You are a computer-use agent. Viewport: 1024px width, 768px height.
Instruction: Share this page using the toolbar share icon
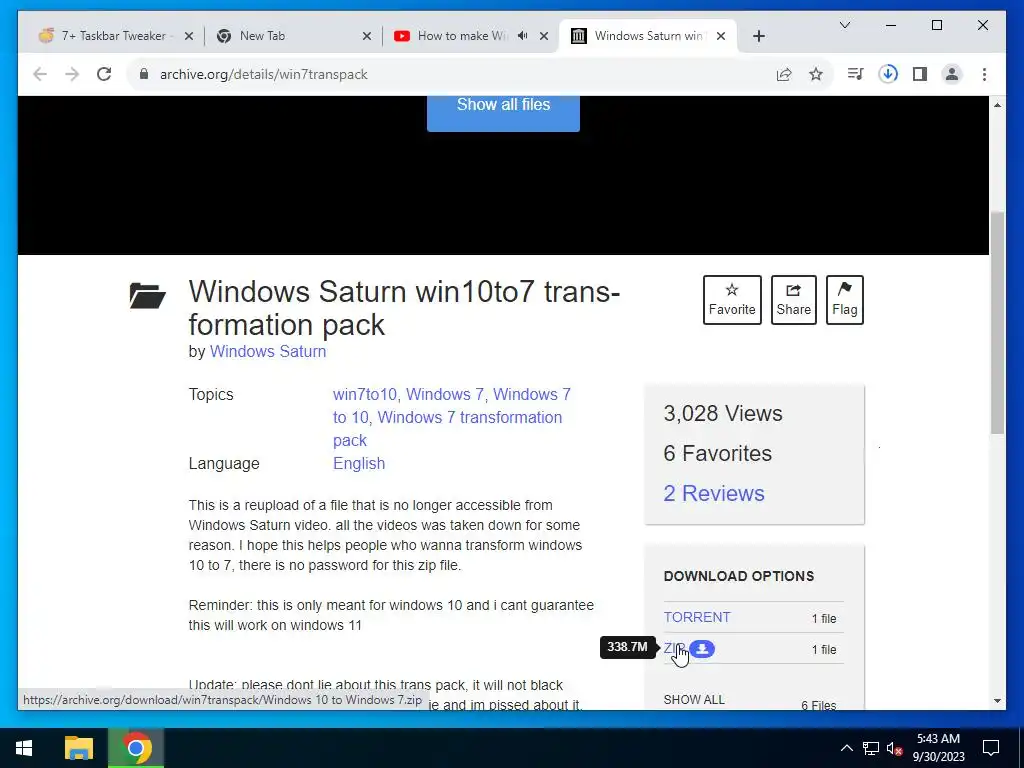784,74
